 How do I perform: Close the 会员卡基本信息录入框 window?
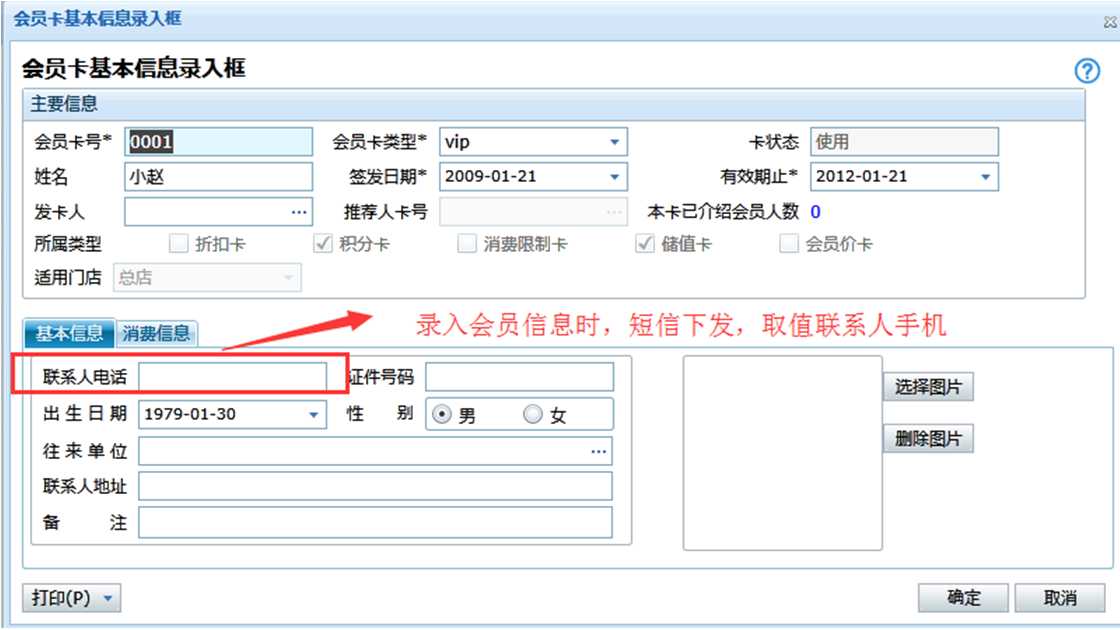[x=1109, y=22]
